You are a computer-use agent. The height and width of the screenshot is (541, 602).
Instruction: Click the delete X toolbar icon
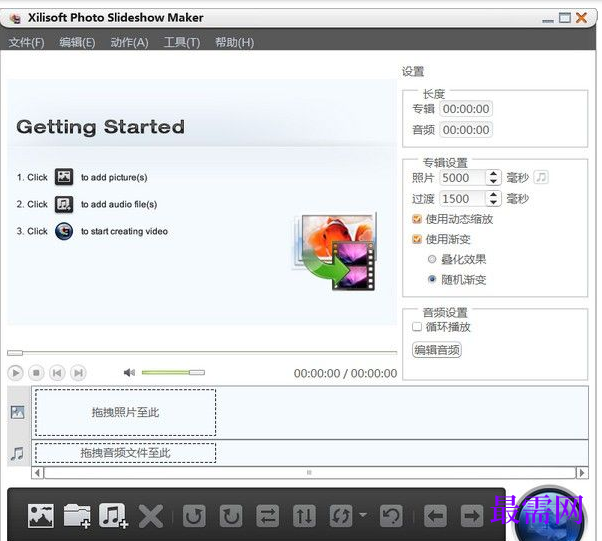150,516
